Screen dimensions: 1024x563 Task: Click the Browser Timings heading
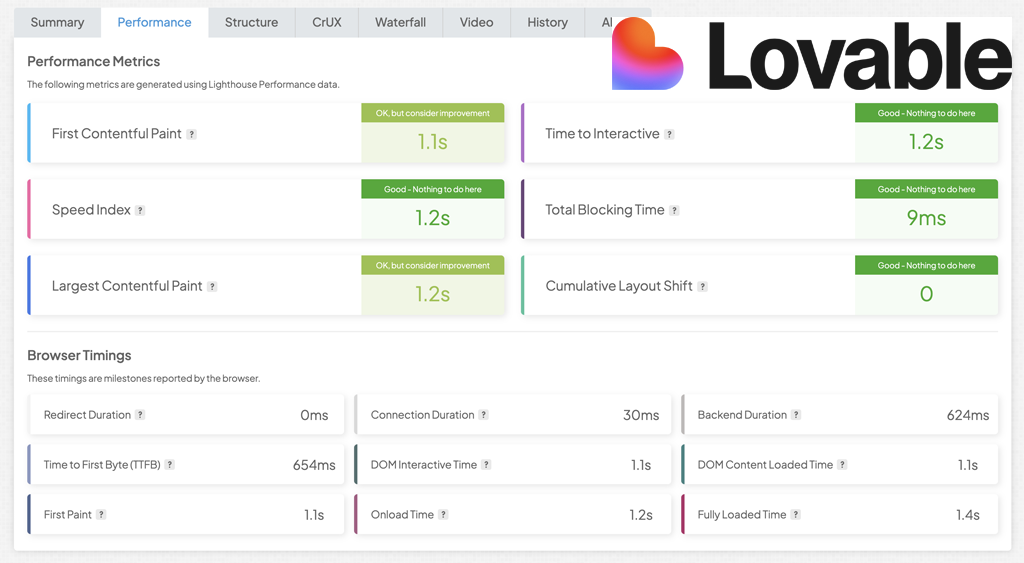[79, 355]
